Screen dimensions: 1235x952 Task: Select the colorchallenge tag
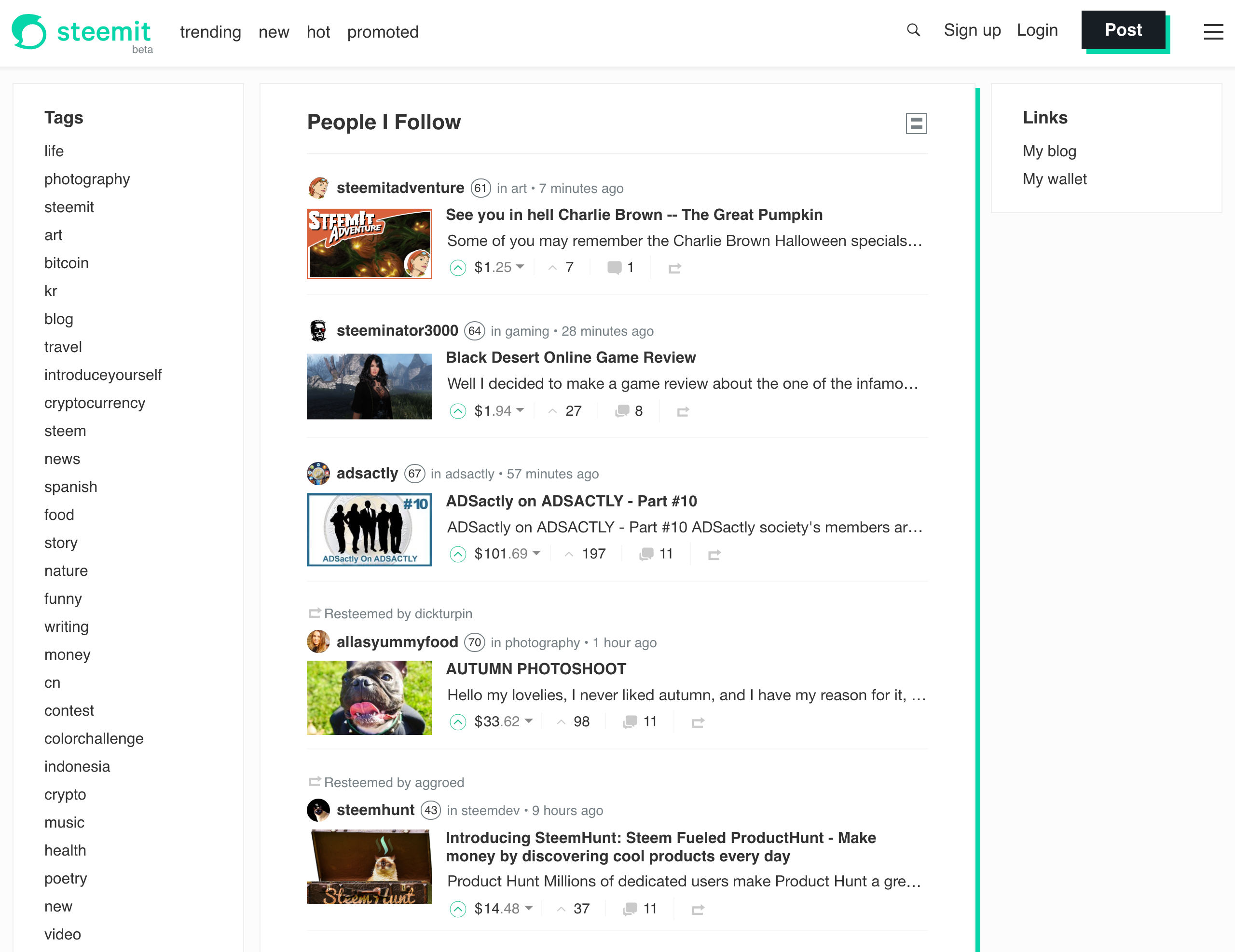click(94, 738)
